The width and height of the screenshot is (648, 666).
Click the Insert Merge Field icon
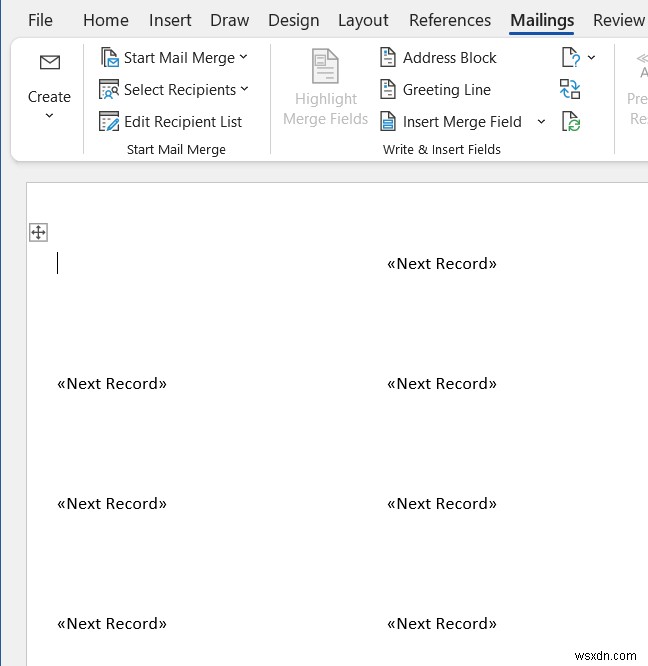(x=388, y=121)
